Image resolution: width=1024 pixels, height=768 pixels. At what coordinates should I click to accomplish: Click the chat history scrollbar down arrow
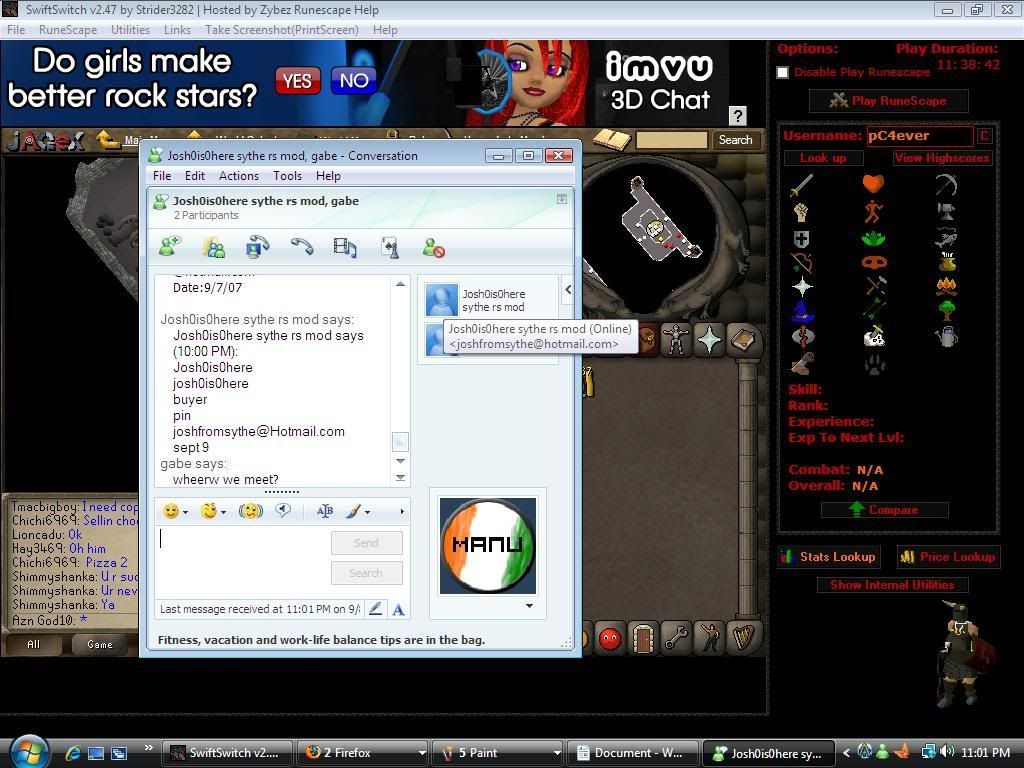[x=400, y=461]
